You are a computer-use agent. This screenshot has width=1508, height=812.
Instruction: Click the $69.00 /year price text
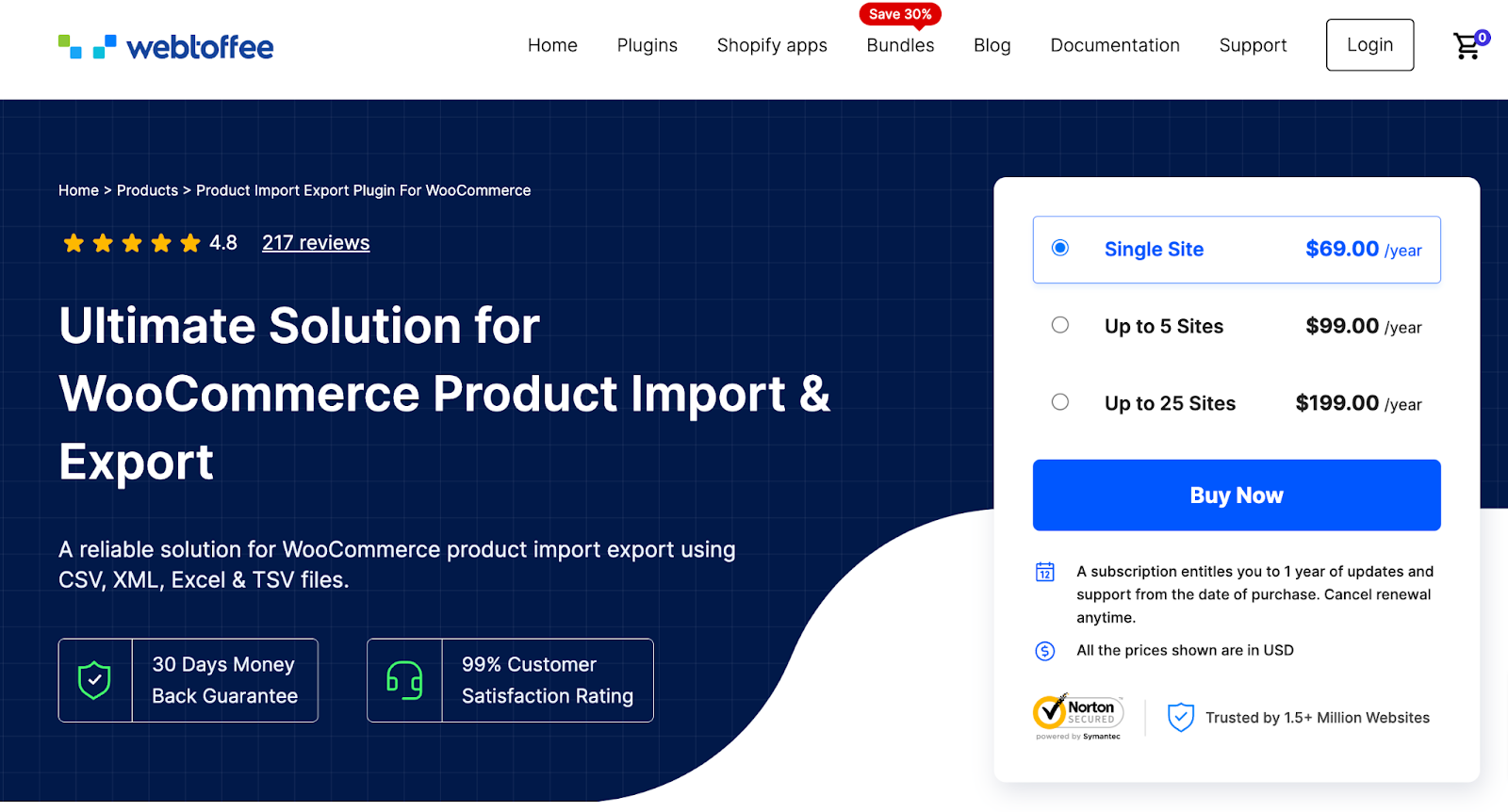tap(1364, 250)
